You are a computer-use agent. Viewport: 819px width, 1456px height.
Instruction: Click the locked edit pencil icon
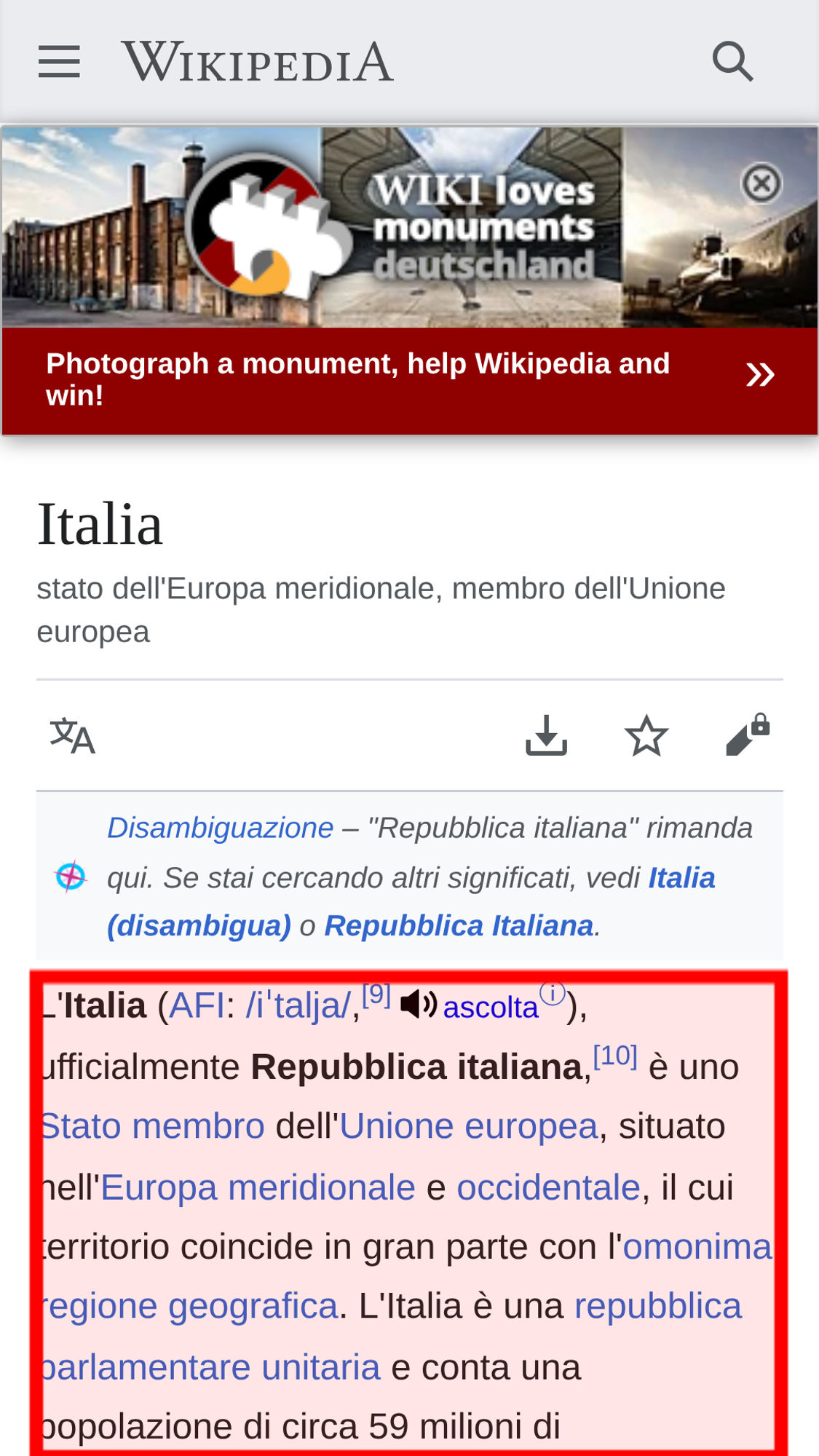(748, 735)
